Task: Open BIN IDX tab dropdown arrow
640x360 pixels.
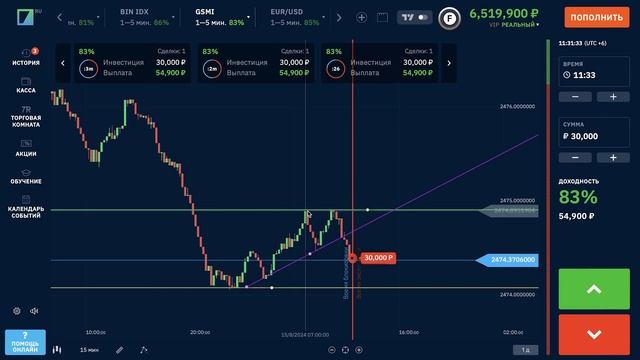Action: [x=173, y=17]
